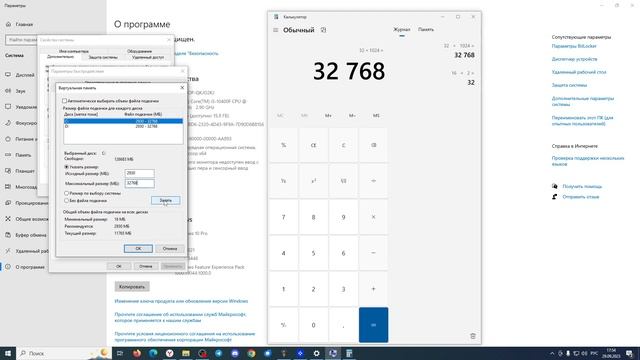
Task: Open Получить помощь link
Action: click(582, 187)
